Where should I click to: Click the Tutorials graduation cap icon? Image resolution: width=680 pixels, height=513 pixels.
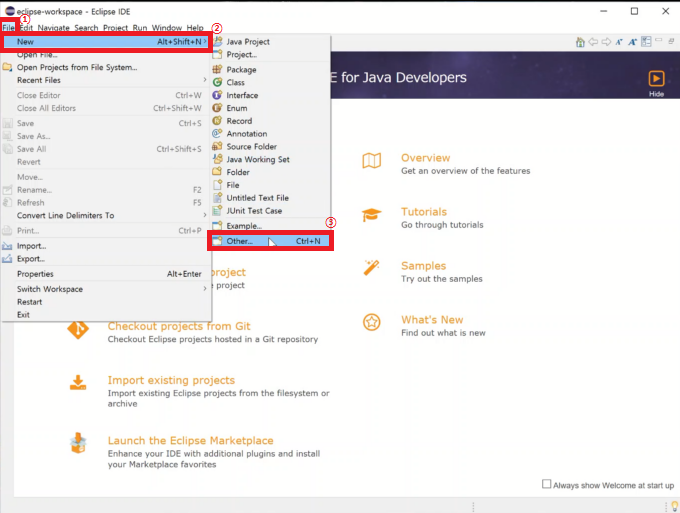372,215
